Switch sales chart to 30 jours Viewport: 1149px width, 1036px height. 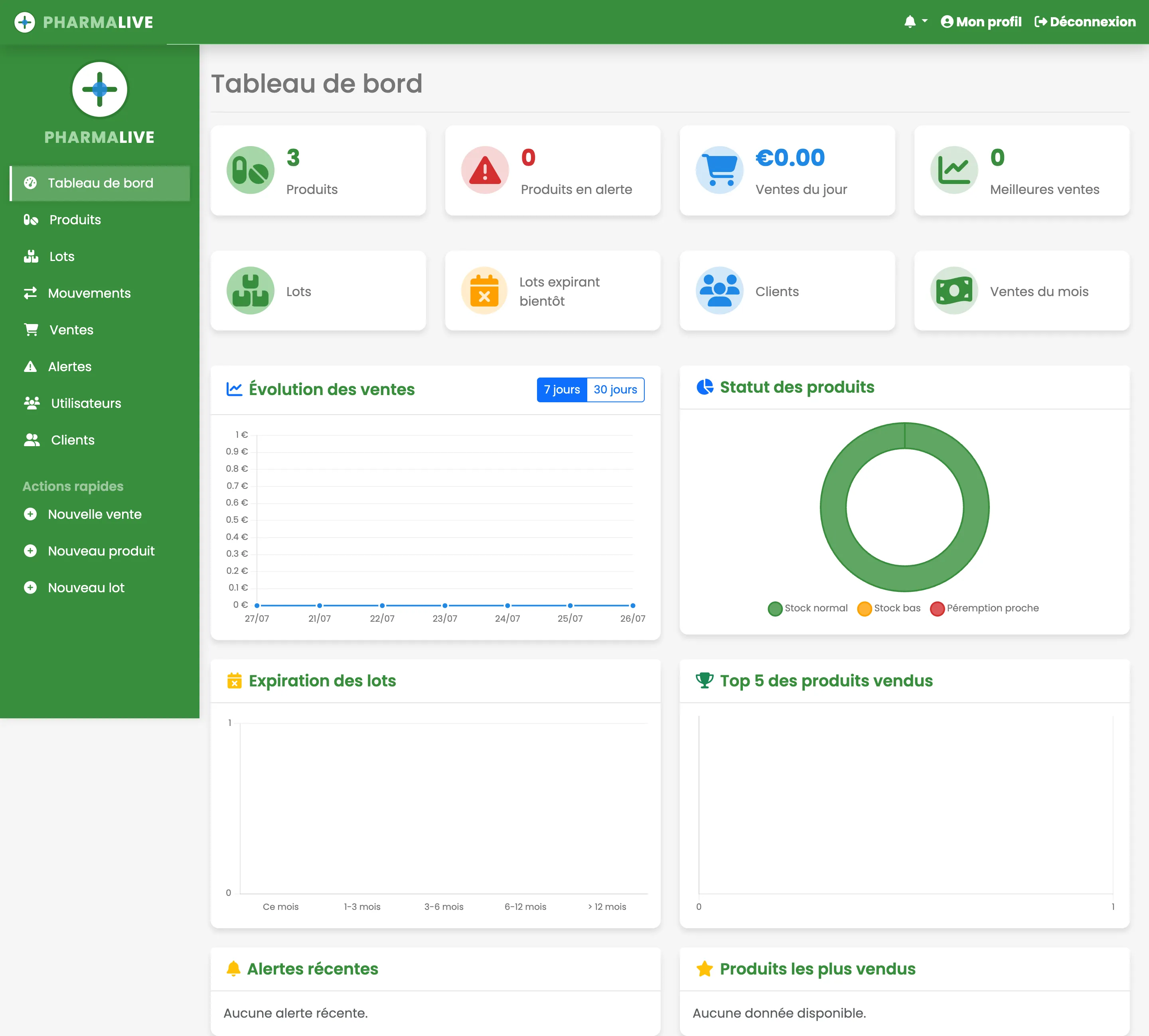615,390
